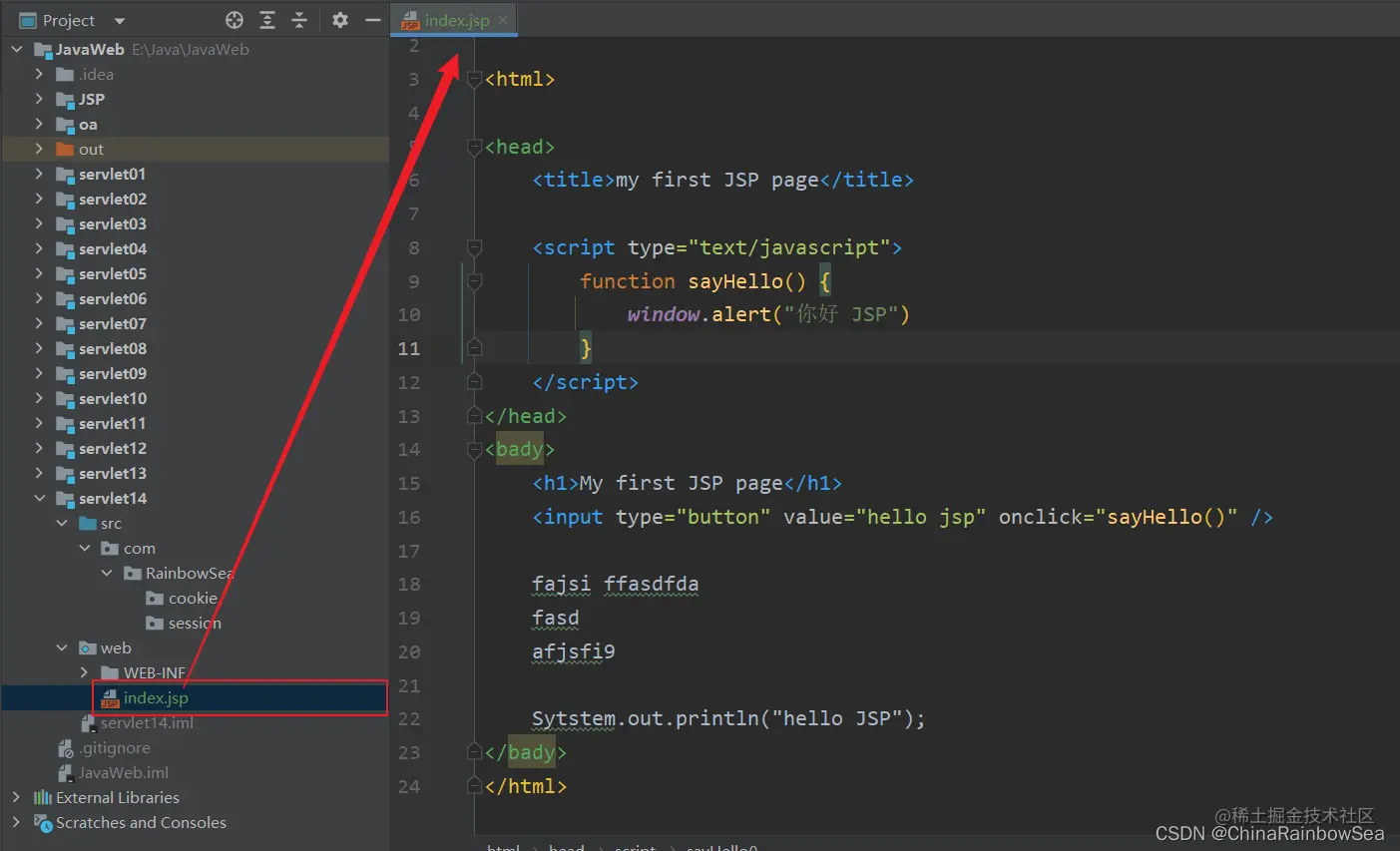Click the out folder orange icon
This screenshot has height=851, width=1400.
point(65,150)
